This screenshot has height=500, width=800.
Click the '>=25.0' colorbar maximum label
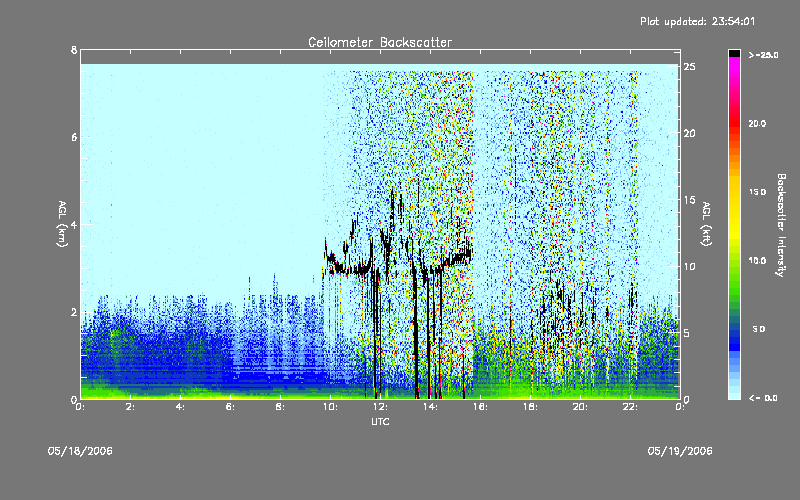tap(763, 55)
